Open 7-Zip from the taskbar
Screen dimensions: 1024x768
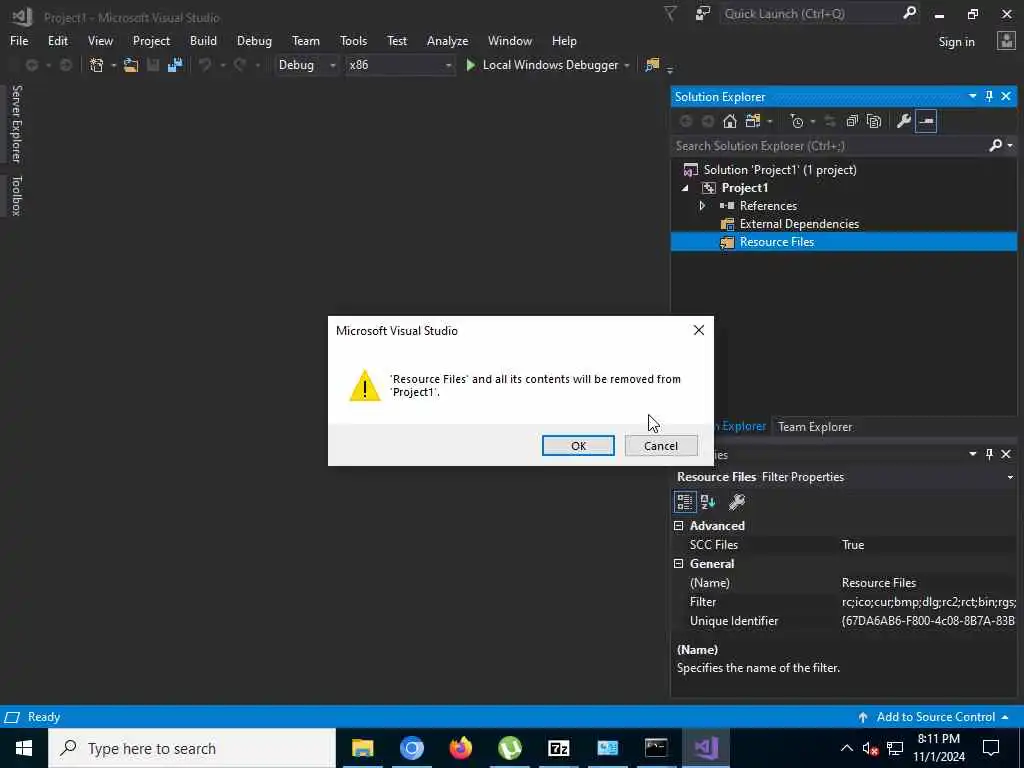click(x=558, y=748)
